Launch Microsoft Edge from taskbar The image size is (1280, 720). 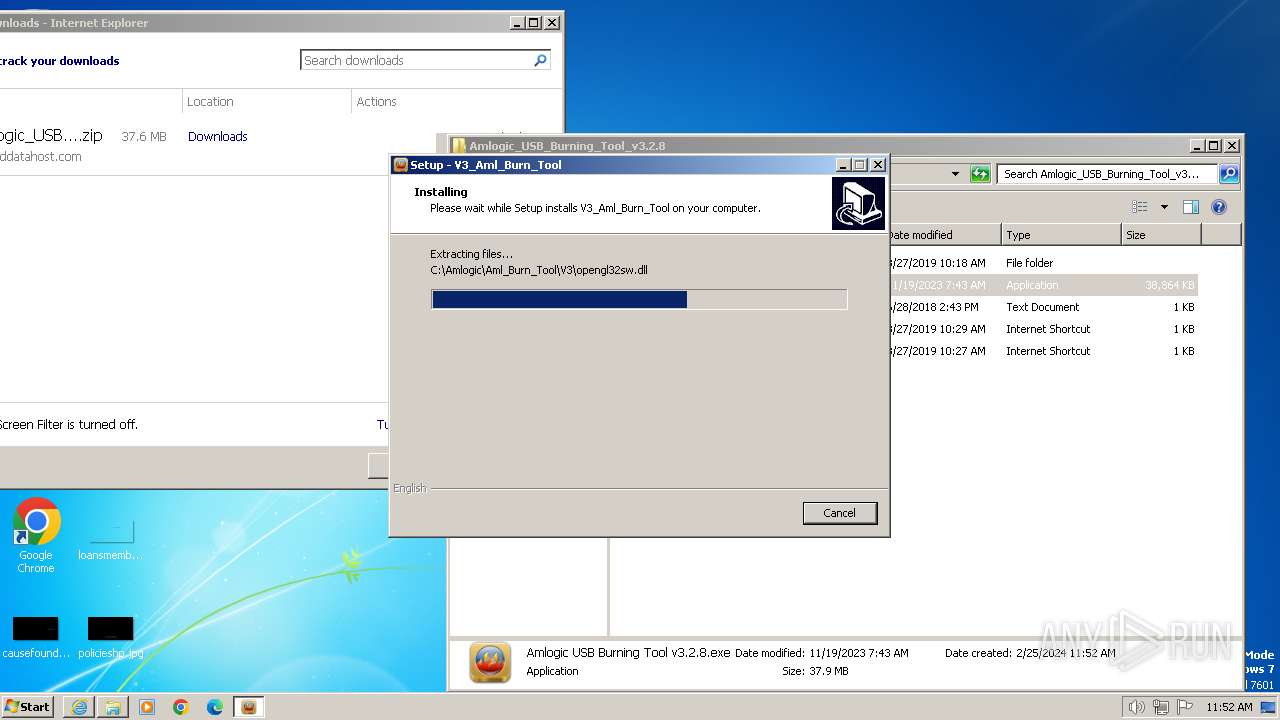[215, 707]
